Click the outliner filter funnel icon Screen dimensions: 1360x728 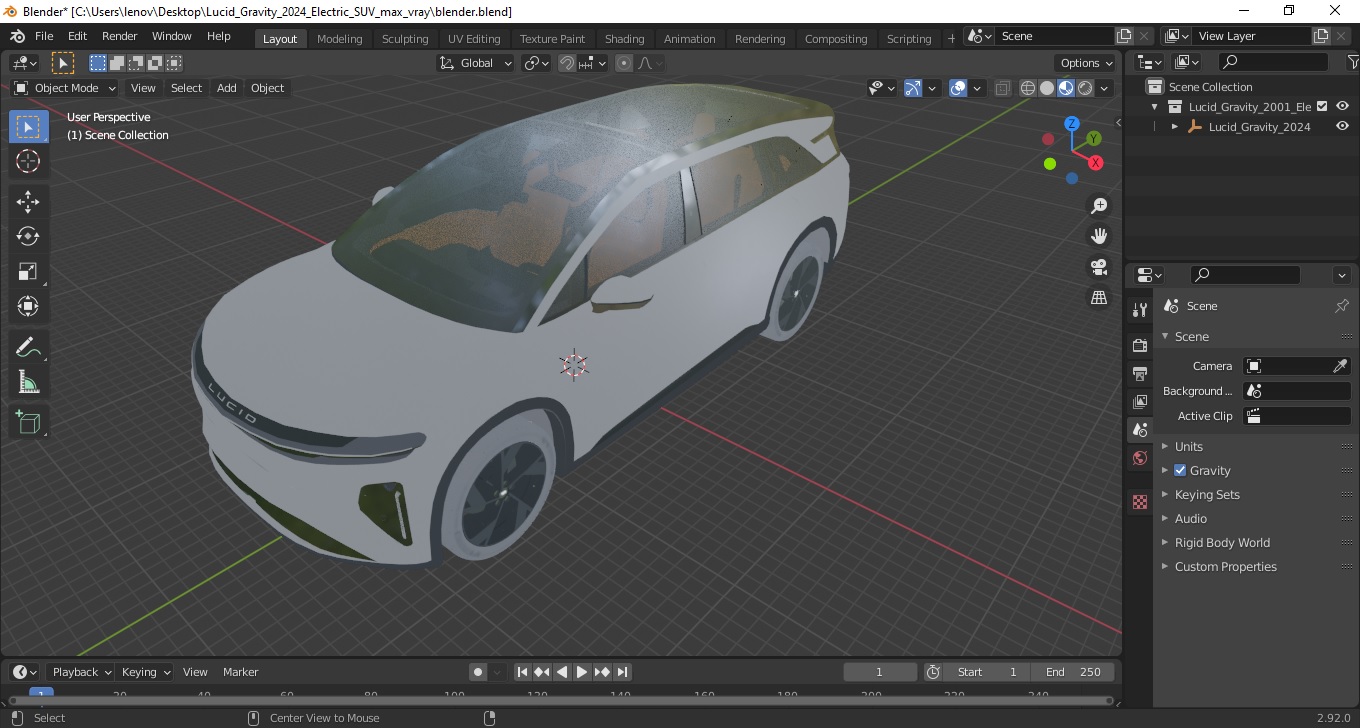click(1354, 62)
